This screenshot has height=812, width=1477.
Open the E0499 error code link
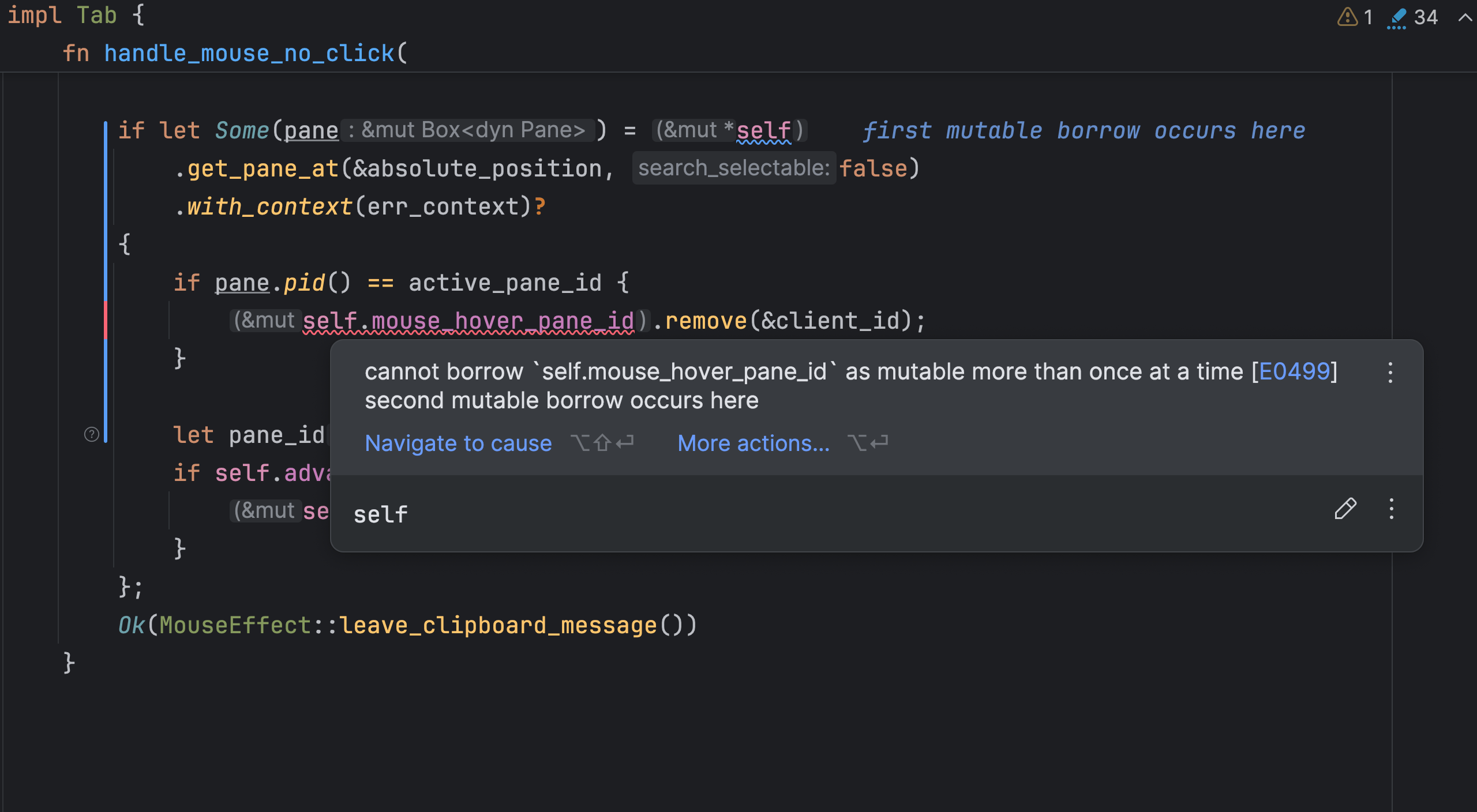click(x=1294, y=372)
